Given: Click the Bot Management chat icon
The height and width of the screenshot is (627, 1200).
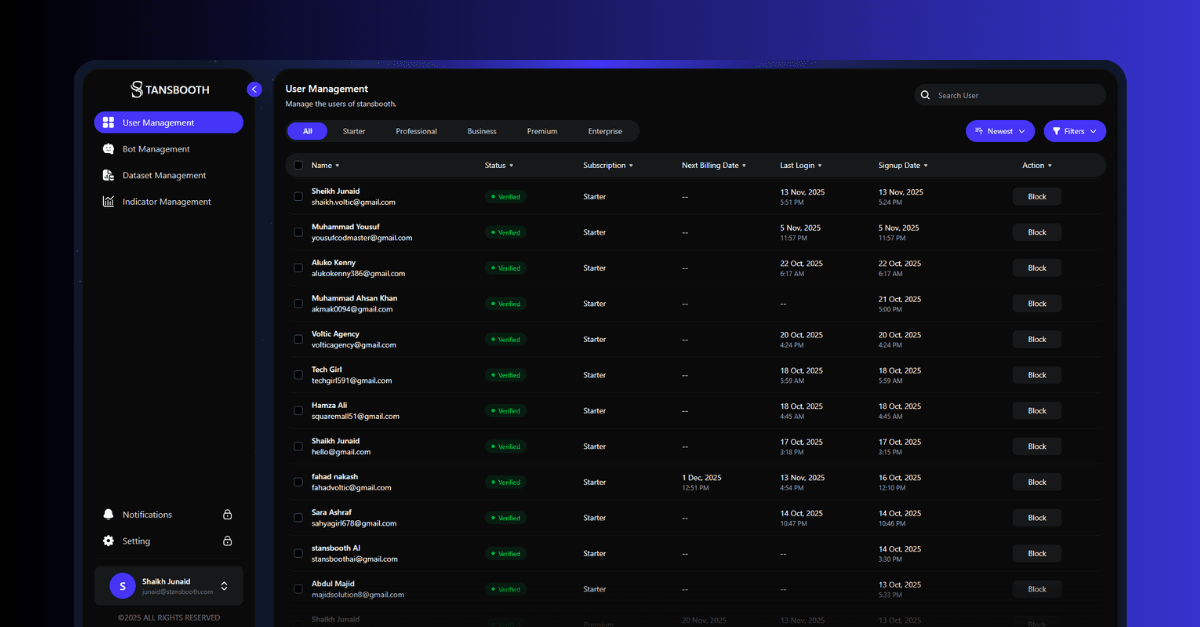Looking at the screenshot, I should coord(108,149).
